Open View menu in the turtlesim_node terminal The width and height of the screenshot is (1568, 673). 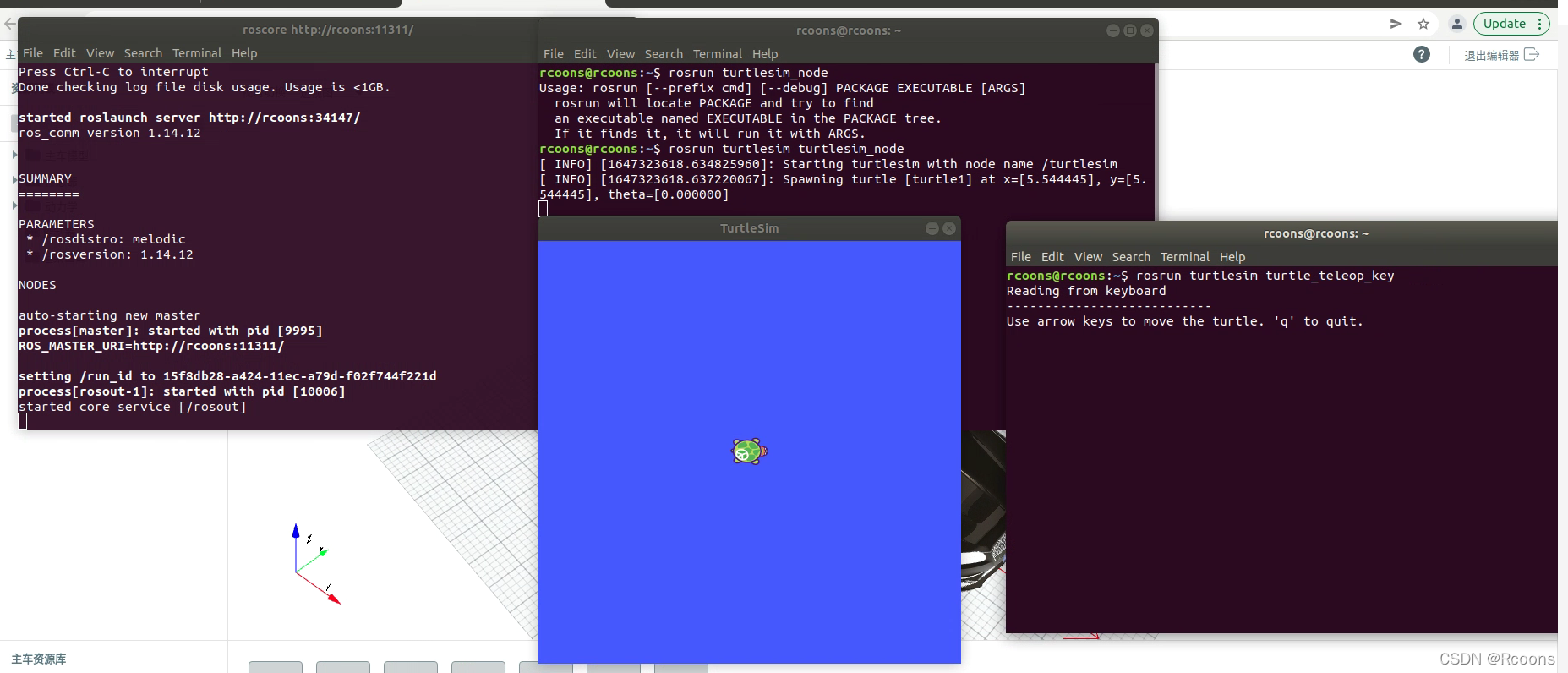620,54
